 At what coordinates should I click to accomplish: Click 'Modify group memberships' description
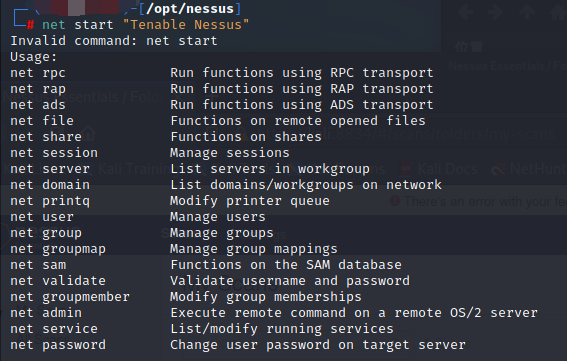click(x=266, y=297)
